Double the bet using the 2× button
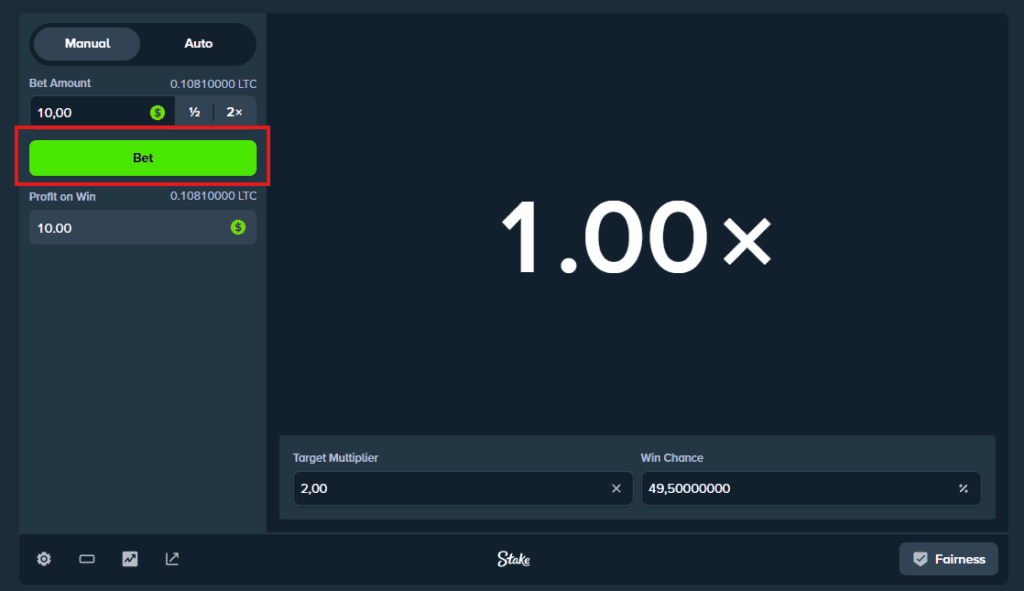 pos(234,112)
